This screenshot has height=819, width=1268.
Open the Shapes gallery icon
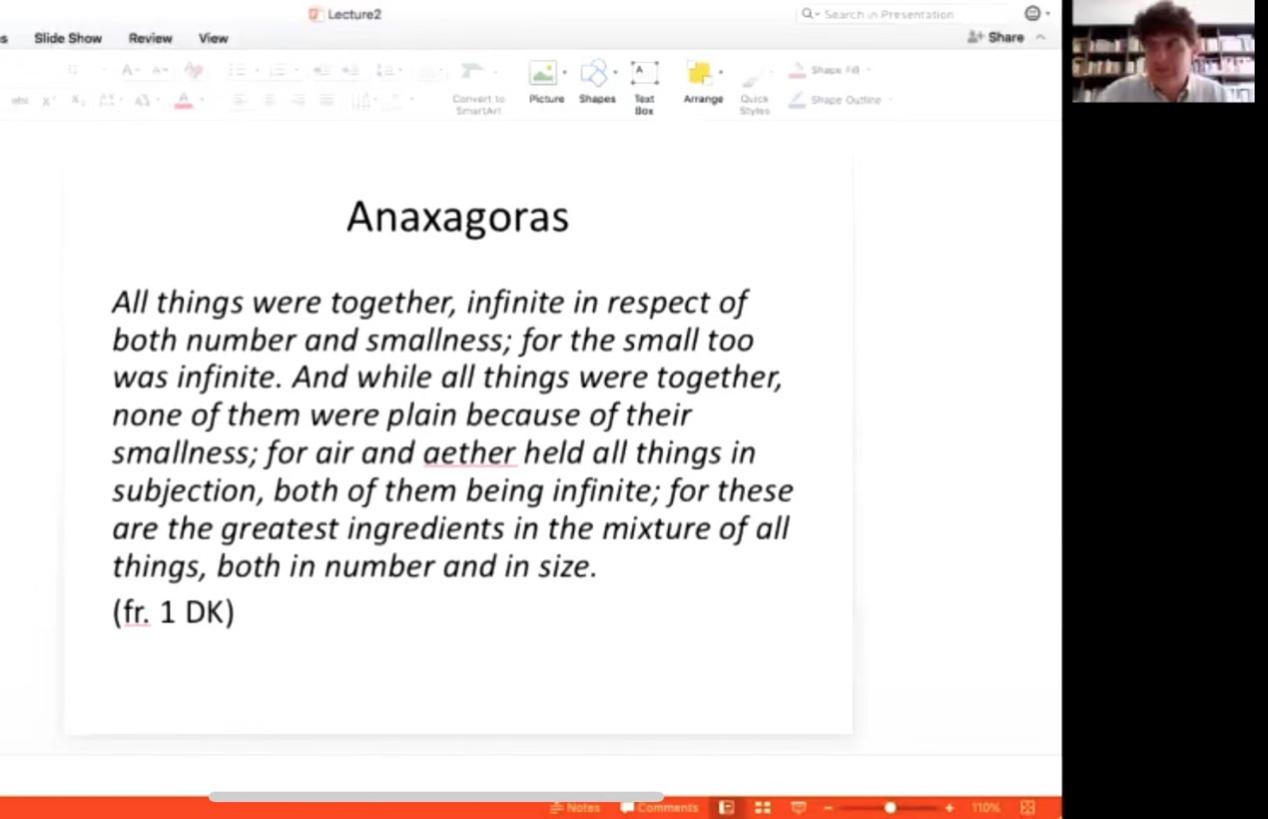pyautogui.click(x=594, y=73)
